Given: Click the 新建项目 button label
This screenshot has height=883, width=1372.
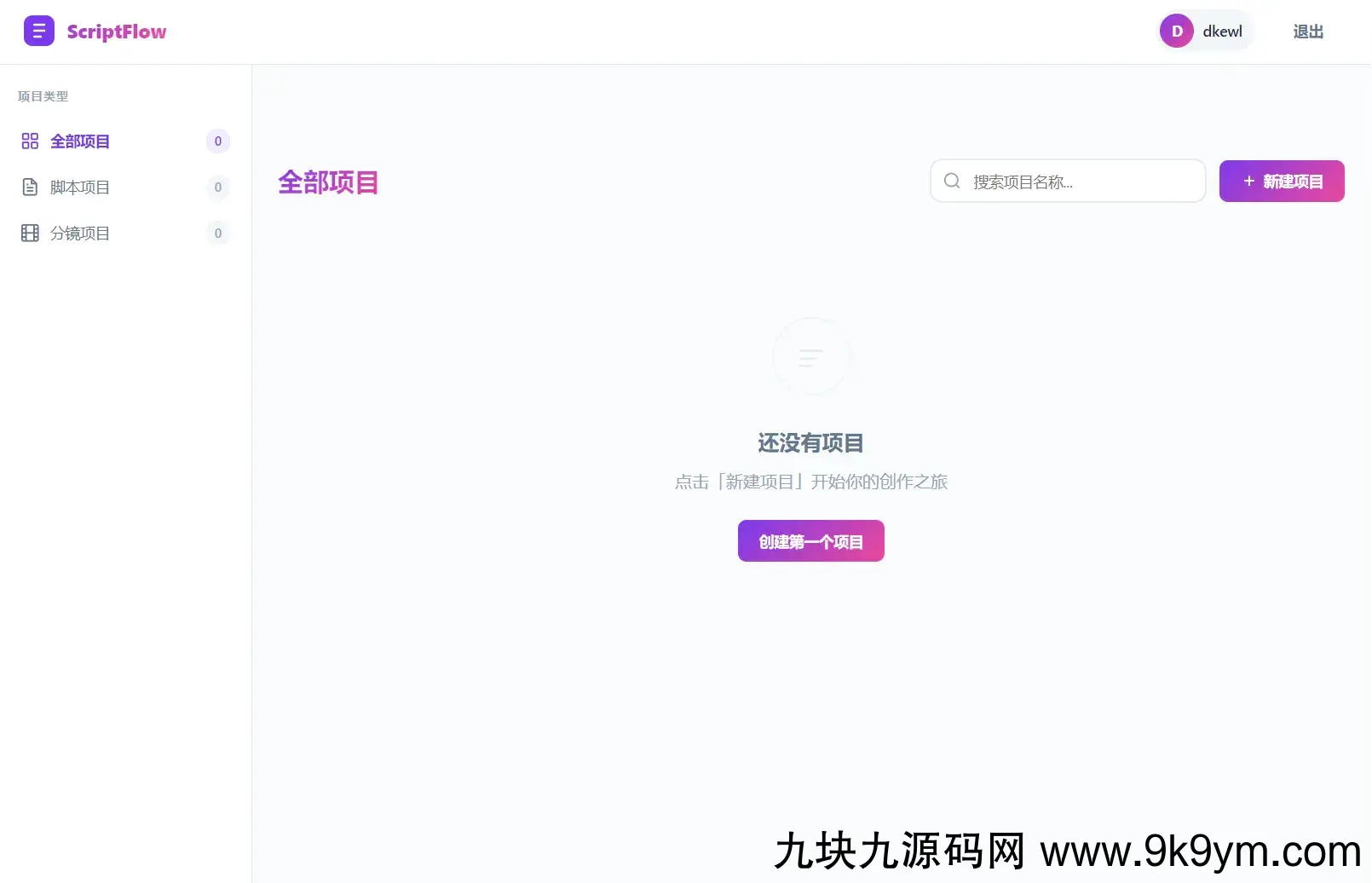Looking at the screenshot, I should pos(1293,182).
